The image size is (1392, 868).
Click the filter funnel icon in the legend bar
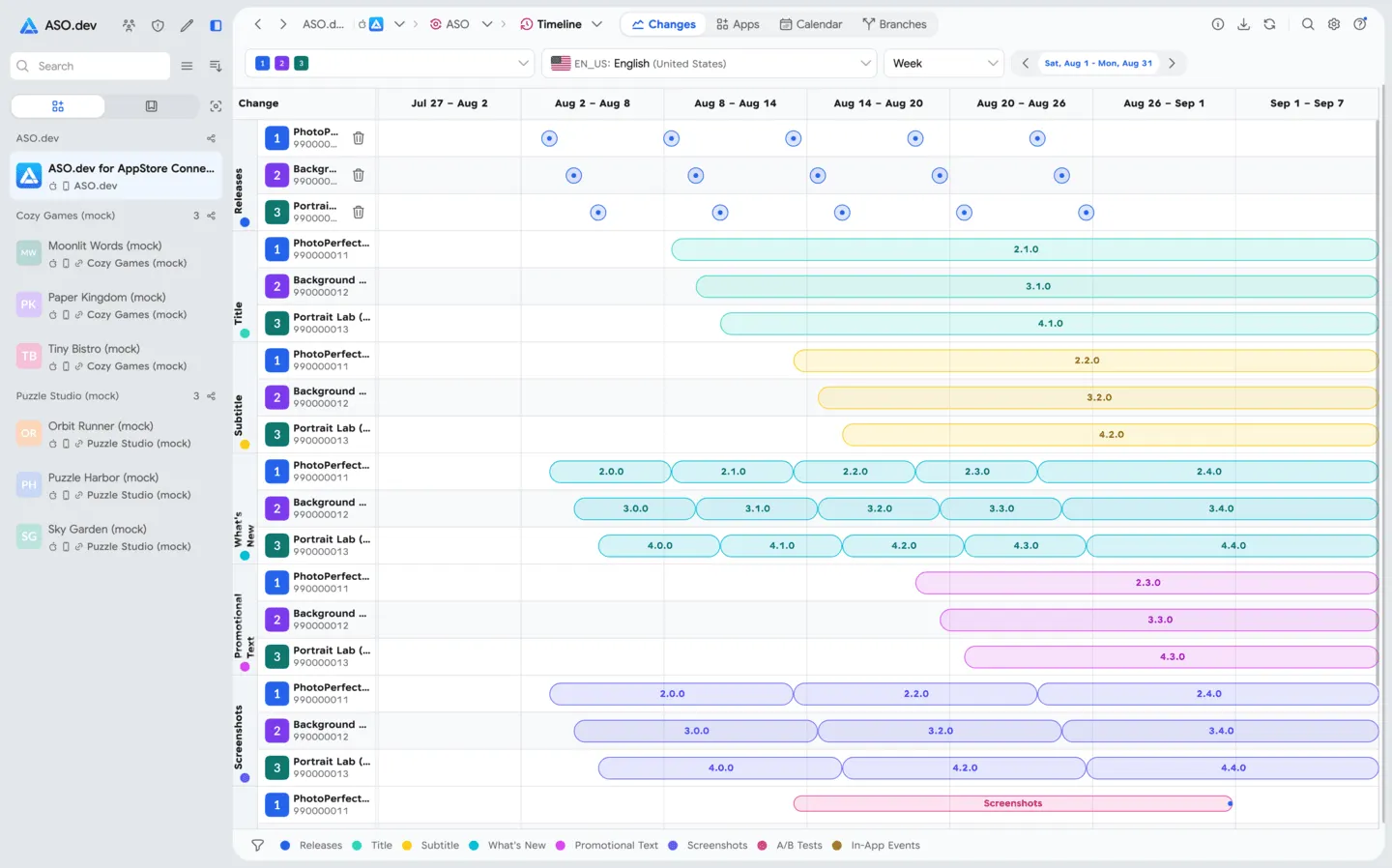coord(257,845)
